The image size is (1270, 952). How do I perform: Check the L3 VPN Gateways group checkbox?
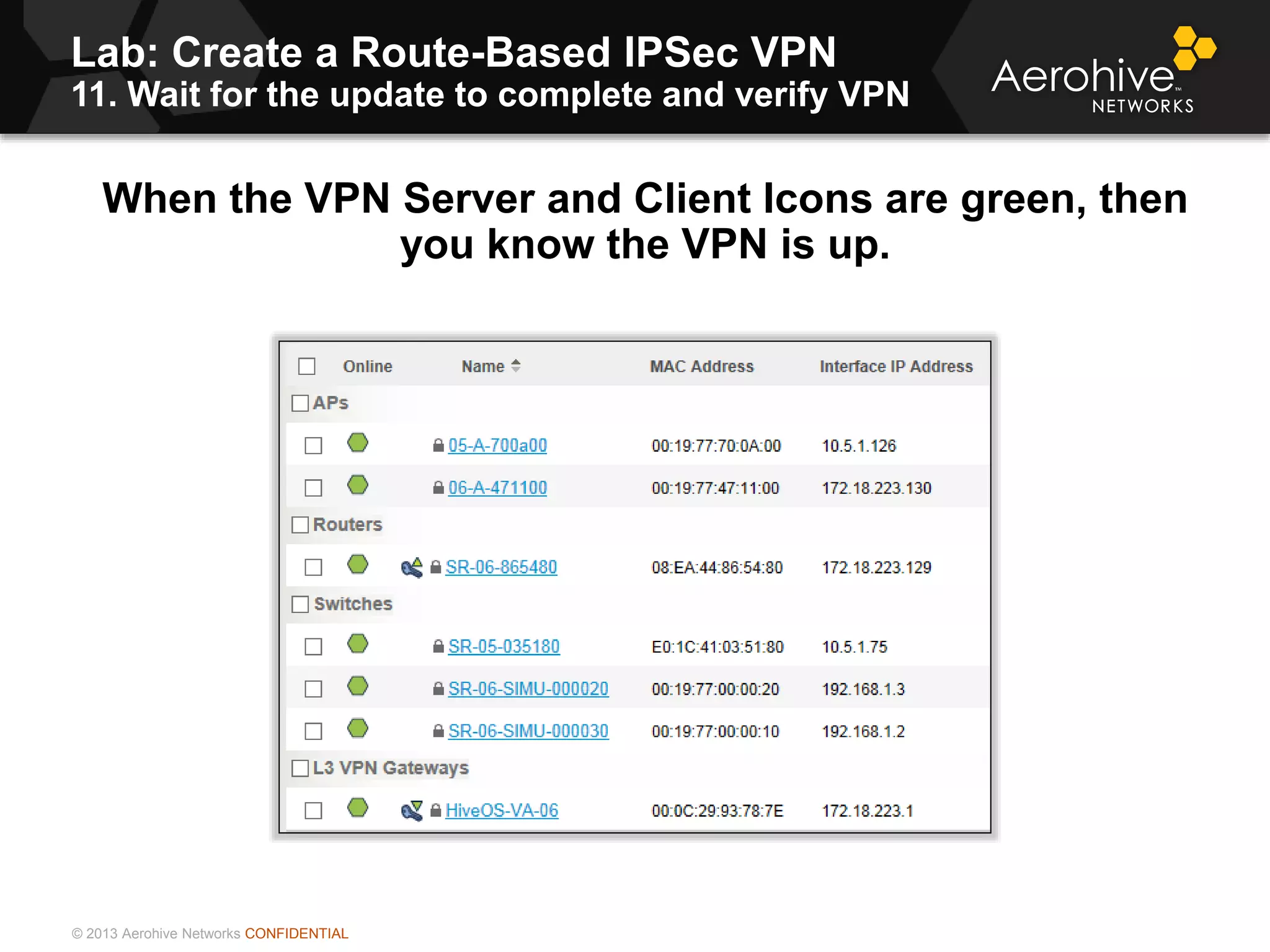click(x=300, y=768)
